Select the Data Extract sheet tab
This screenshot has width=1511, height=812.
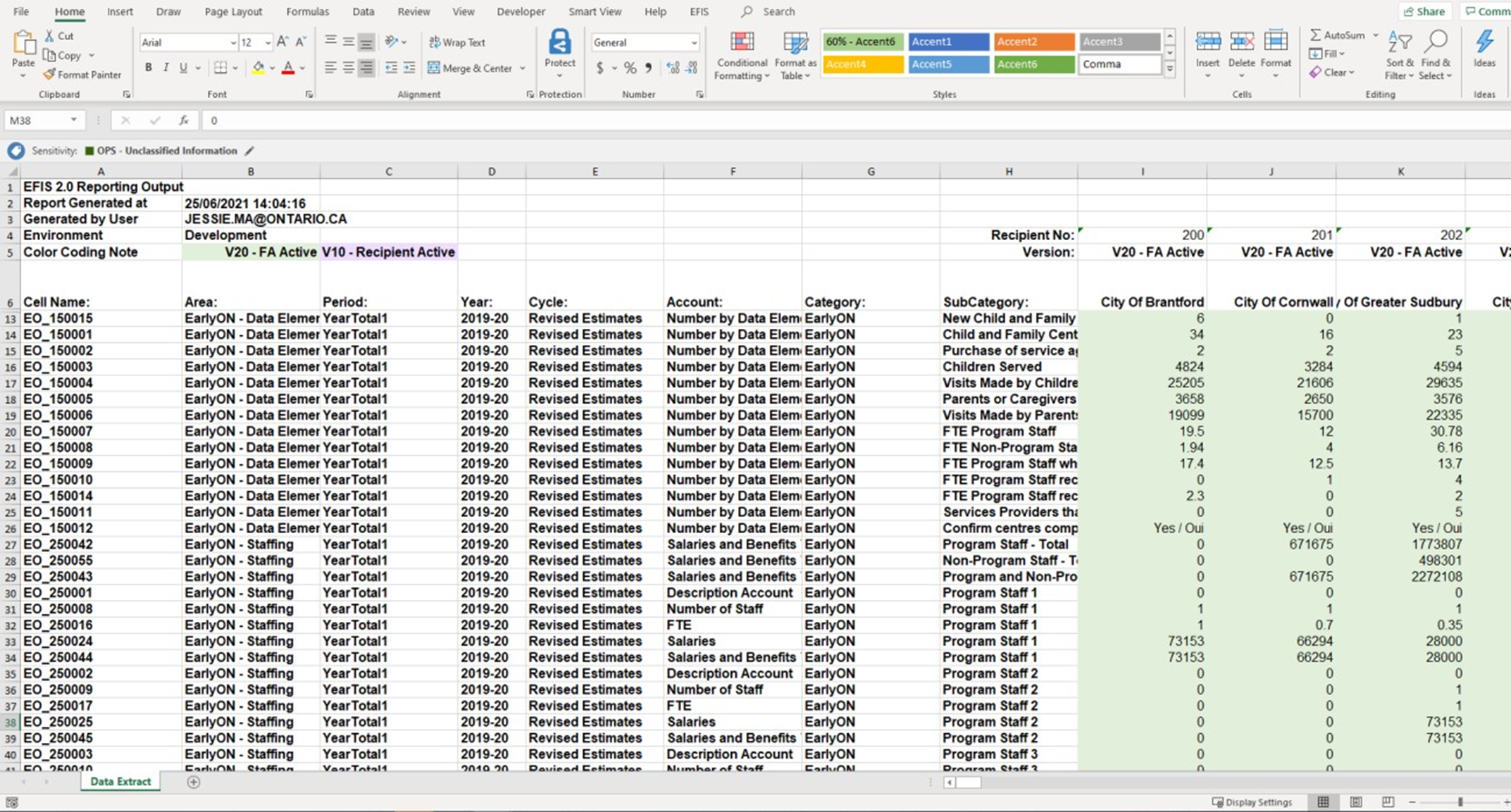120,782
